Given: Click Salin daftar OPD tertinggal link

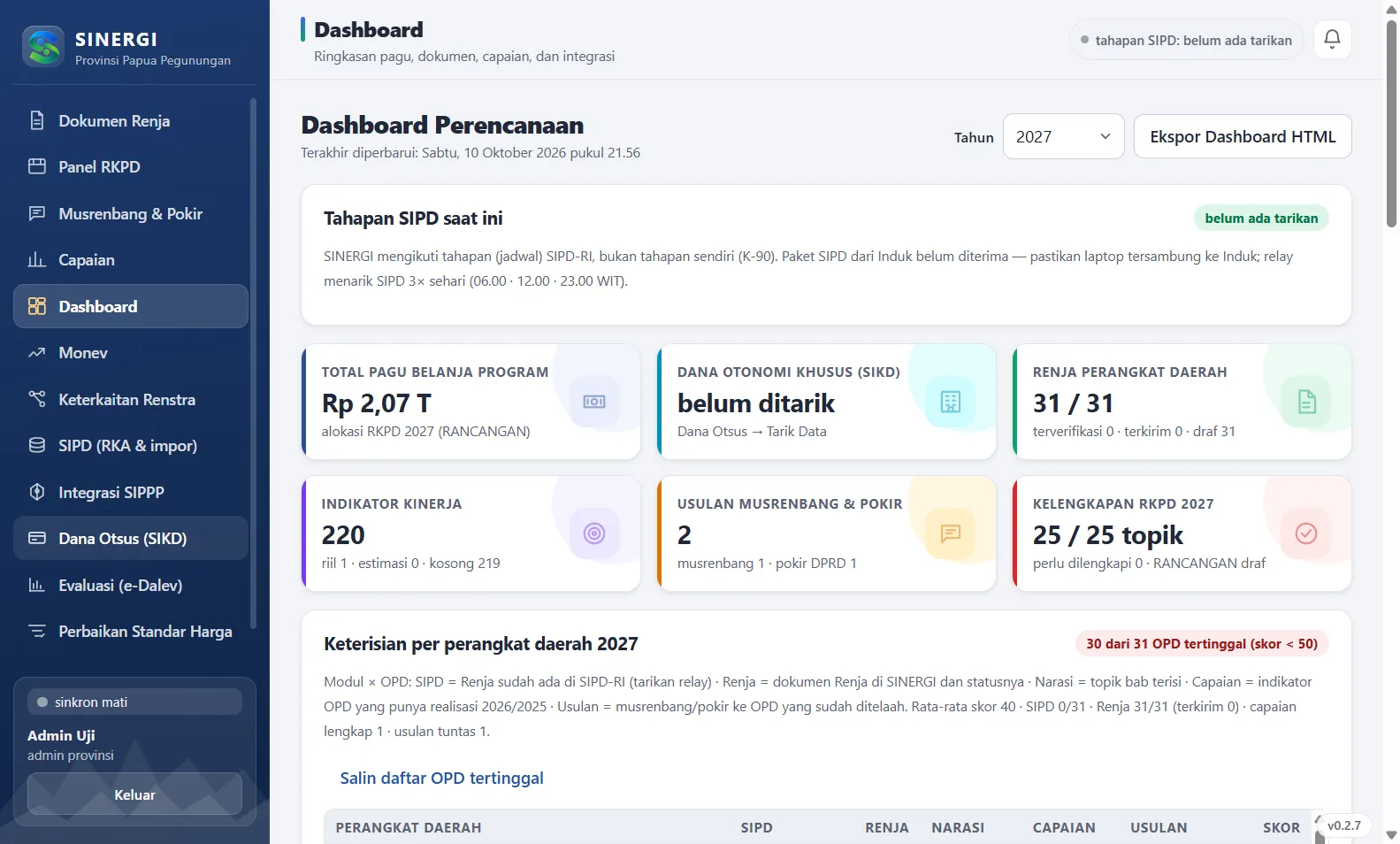Looking at the screenshot, I should (x=441, y=778).
